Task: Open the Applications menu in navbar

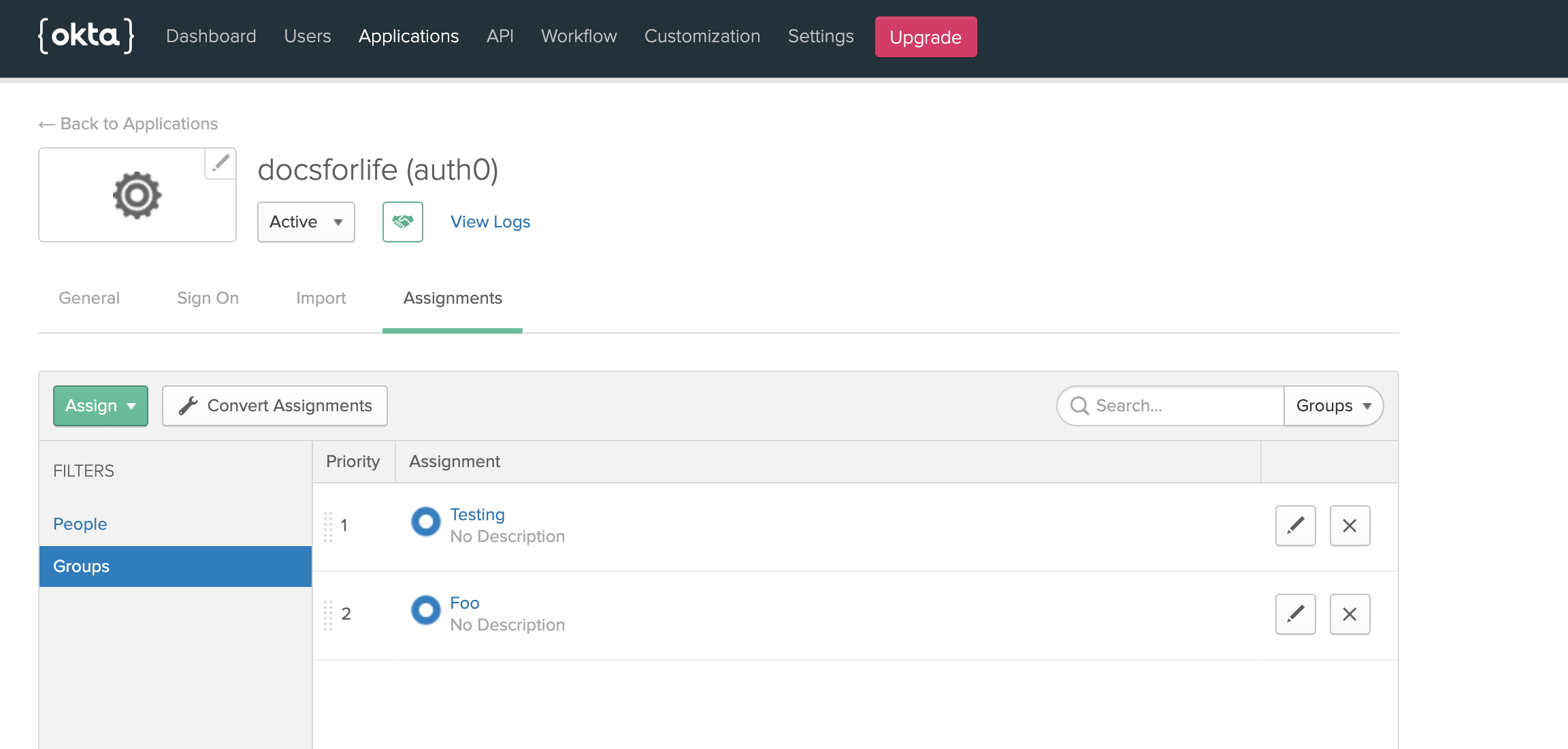Action: 408,36
